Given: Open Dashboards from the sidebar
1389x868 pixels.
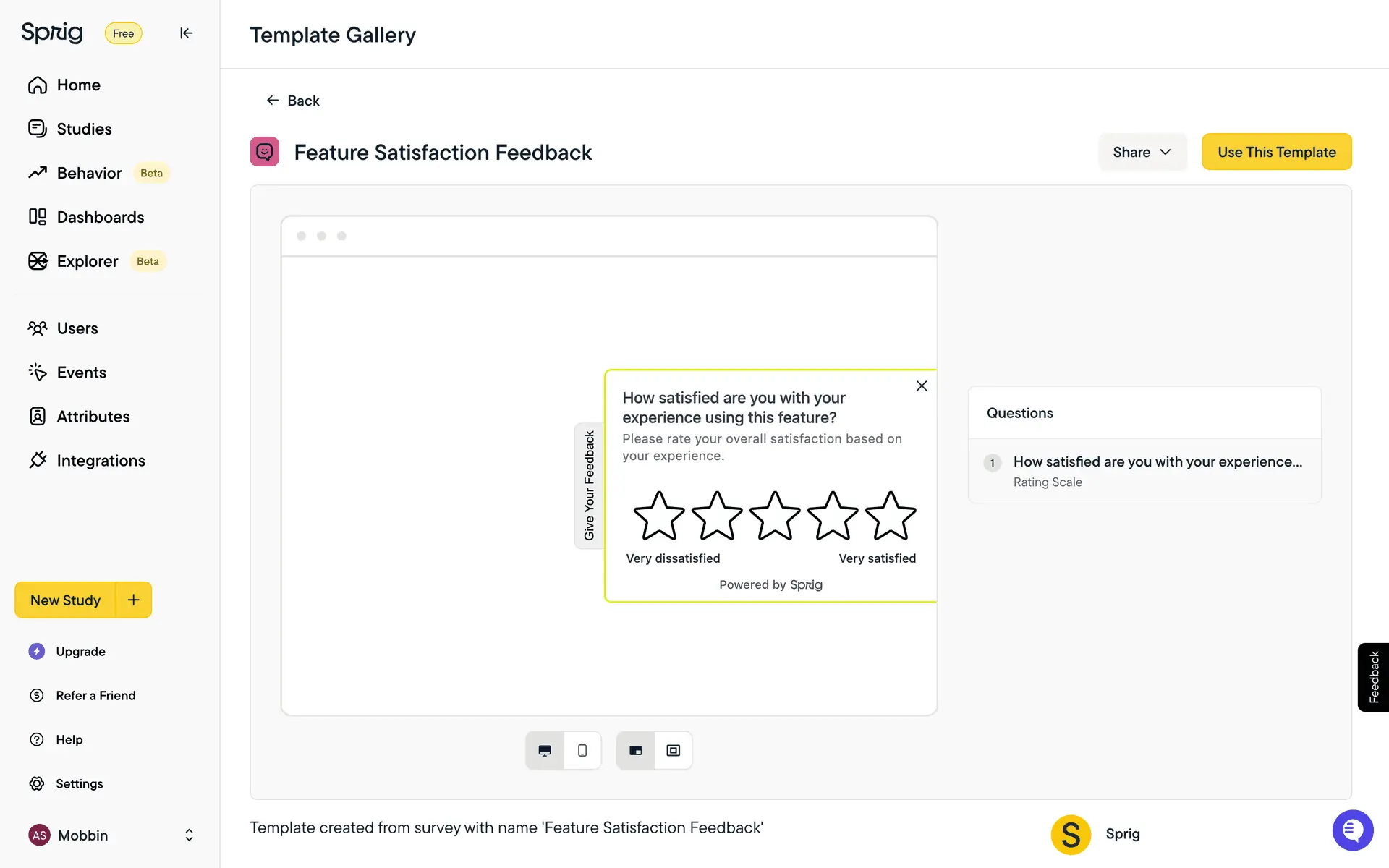Looking at the screenshot, I should [100, 218].
